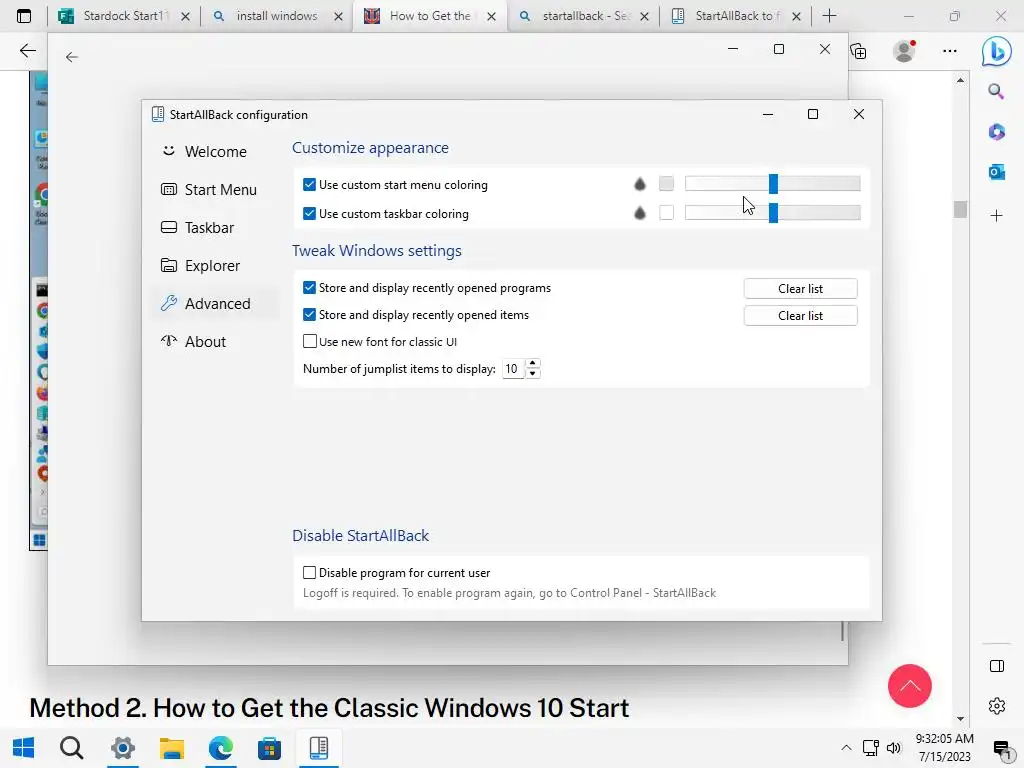
Task: Click StartAllBack icon in the taskbar
Action: click(x=319, y=748)
